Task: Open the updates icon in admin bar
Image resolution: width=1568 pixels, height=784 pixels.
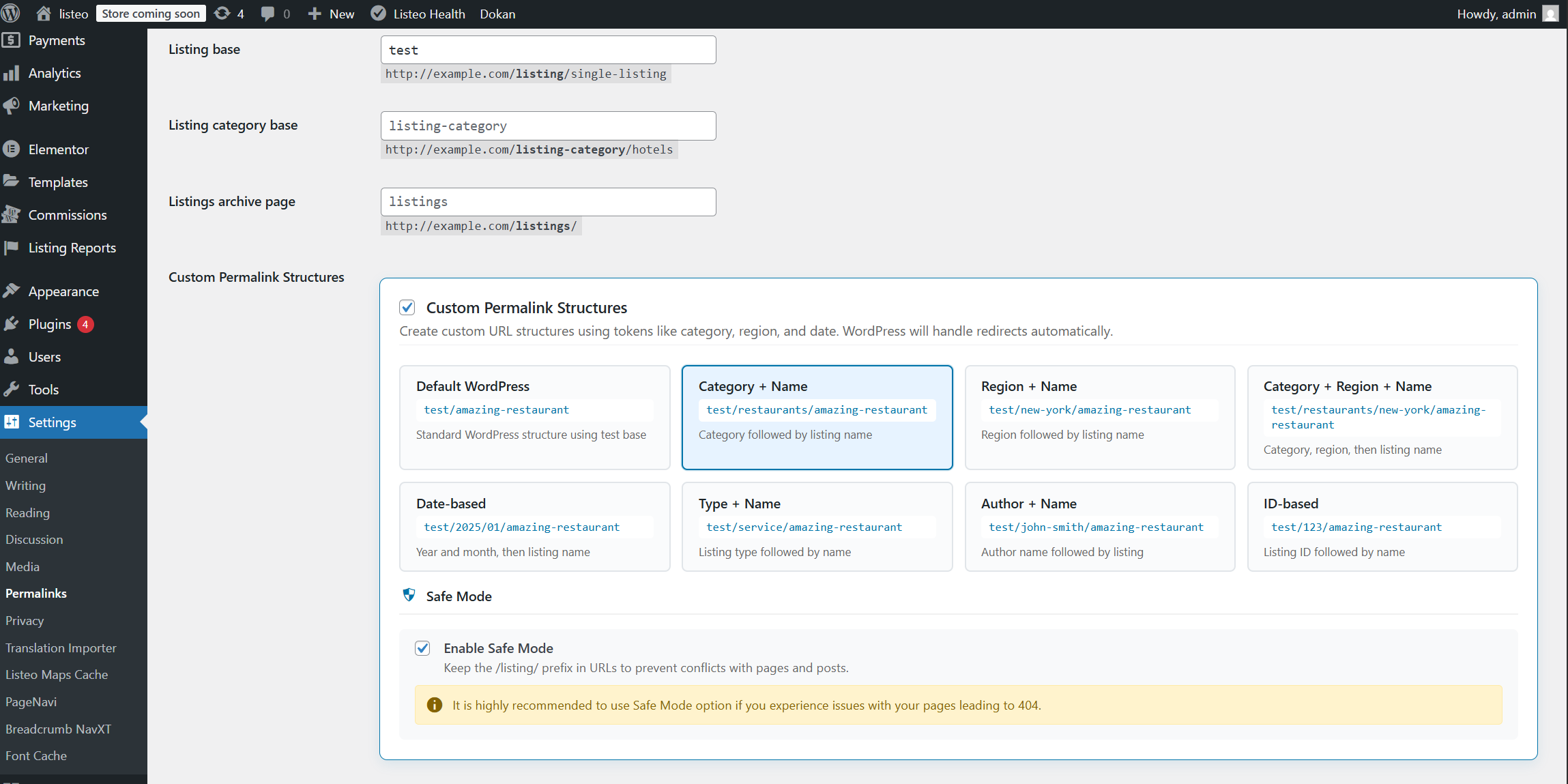Action: [x=222, y=14]
